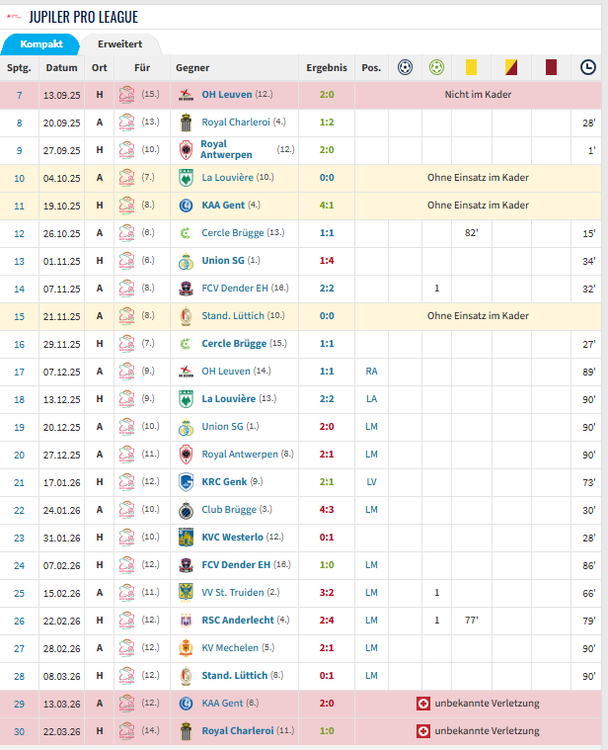Image resolution: width=608 pixels, height=750 pixels.
Task: Click the yellow-red card column icon
Action: click(x=511, y=67)
